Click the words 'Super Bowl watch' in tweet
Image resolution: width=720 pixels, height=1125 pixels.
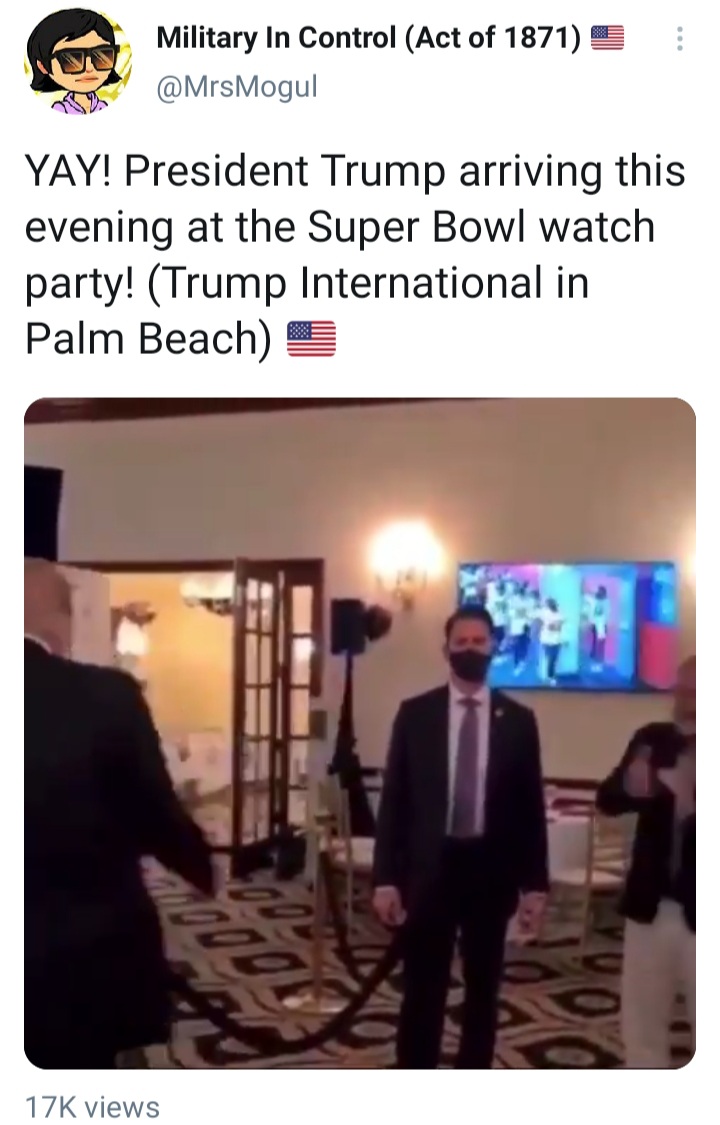(481, 227)
